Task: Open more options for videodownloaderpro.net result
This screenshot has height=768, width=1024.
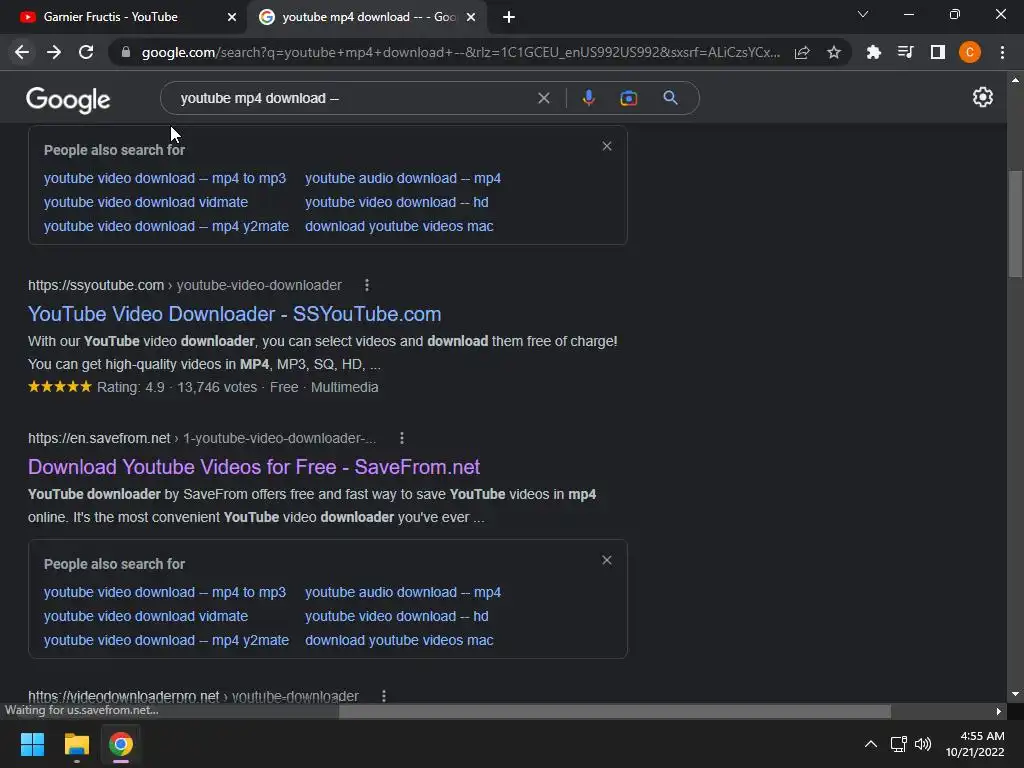Action: [x=384, y=696]
